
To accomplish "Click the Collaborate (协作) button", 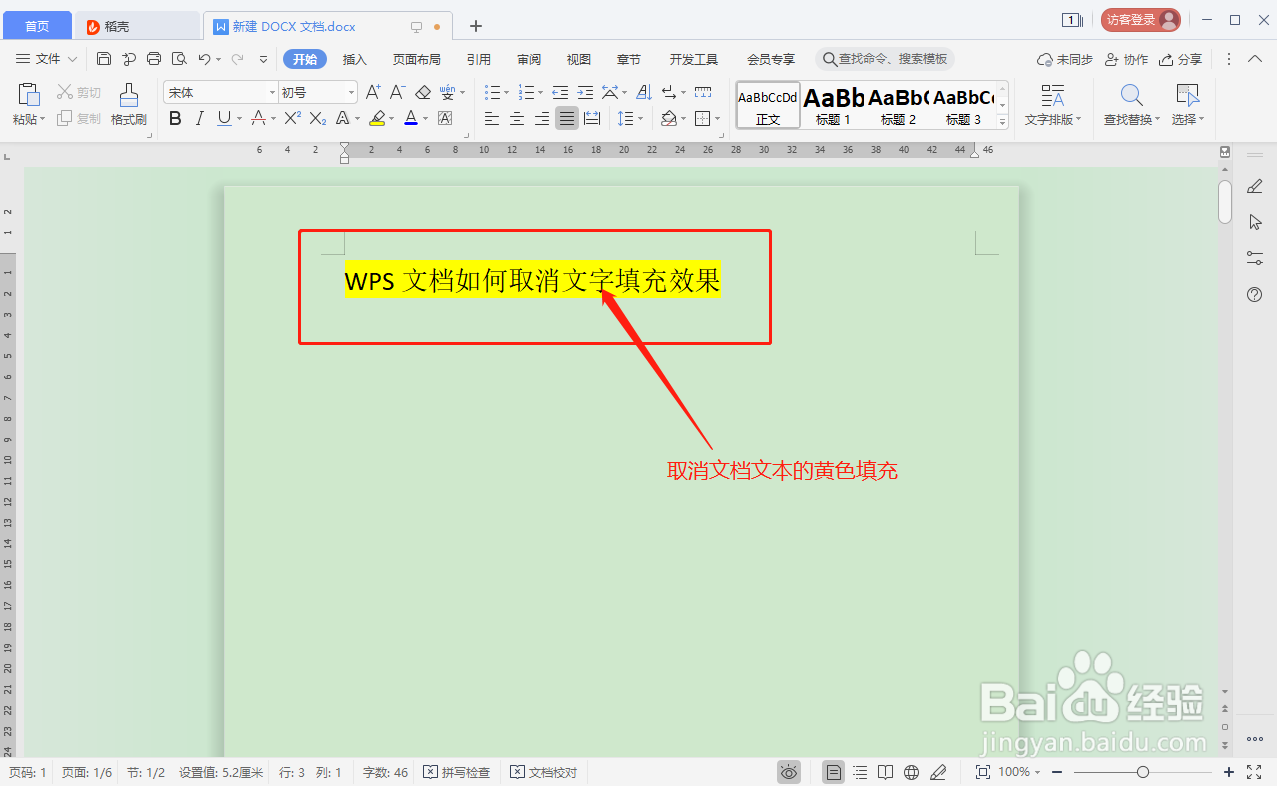I will click(x=1127, y=59).
